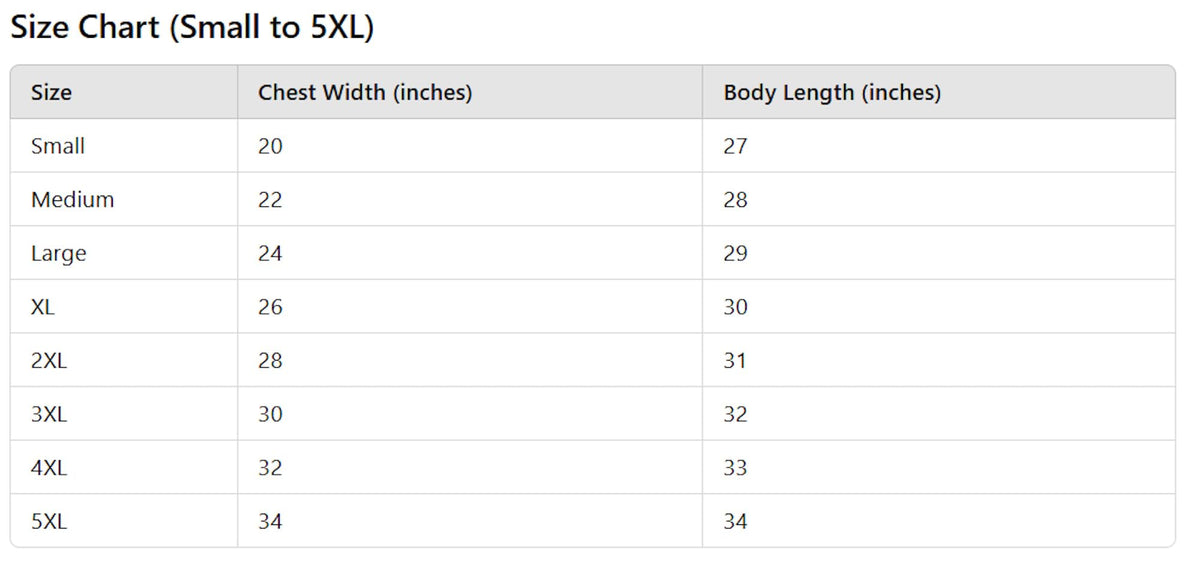This screenshot has width=1200, height=561.
Task: Click chest width value 32 for 4XL
Action: click(270, 468)
